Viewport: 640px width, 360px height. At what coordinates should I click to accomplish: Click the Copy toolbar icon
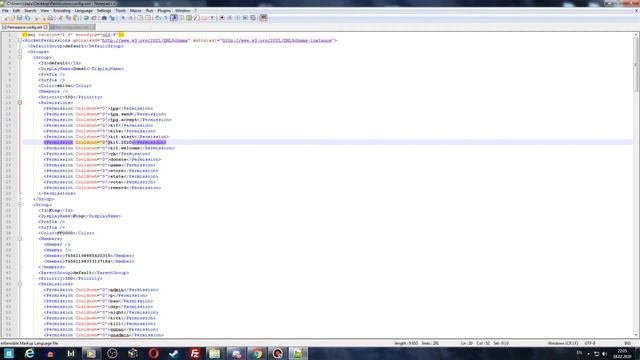[x=68, y=18]
